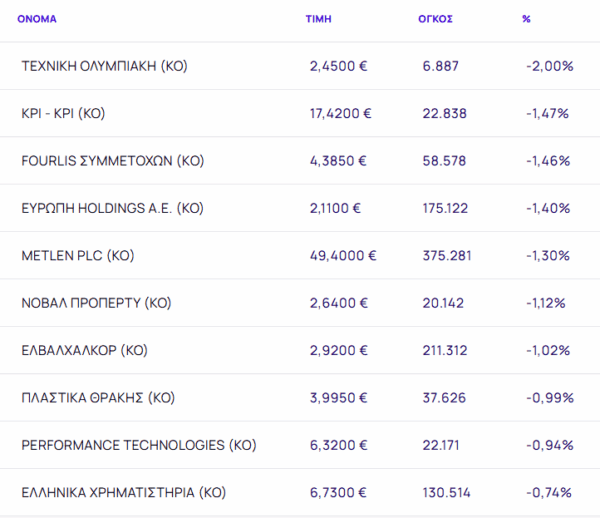The height and width of the screenshot is (518, 600).
Task: Click volume value 22.838
Action: point(445,114)
